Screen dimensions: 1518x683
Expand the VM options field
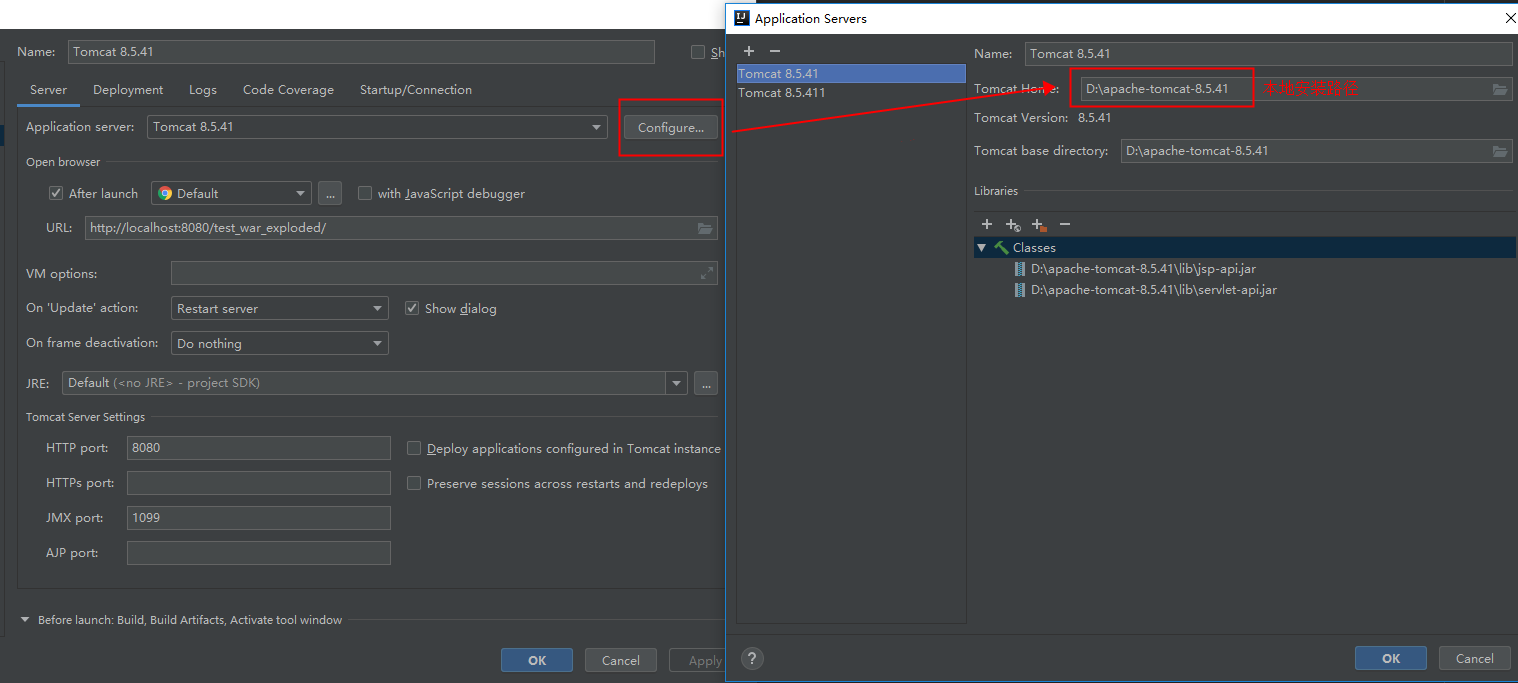(x=707, y=273)
